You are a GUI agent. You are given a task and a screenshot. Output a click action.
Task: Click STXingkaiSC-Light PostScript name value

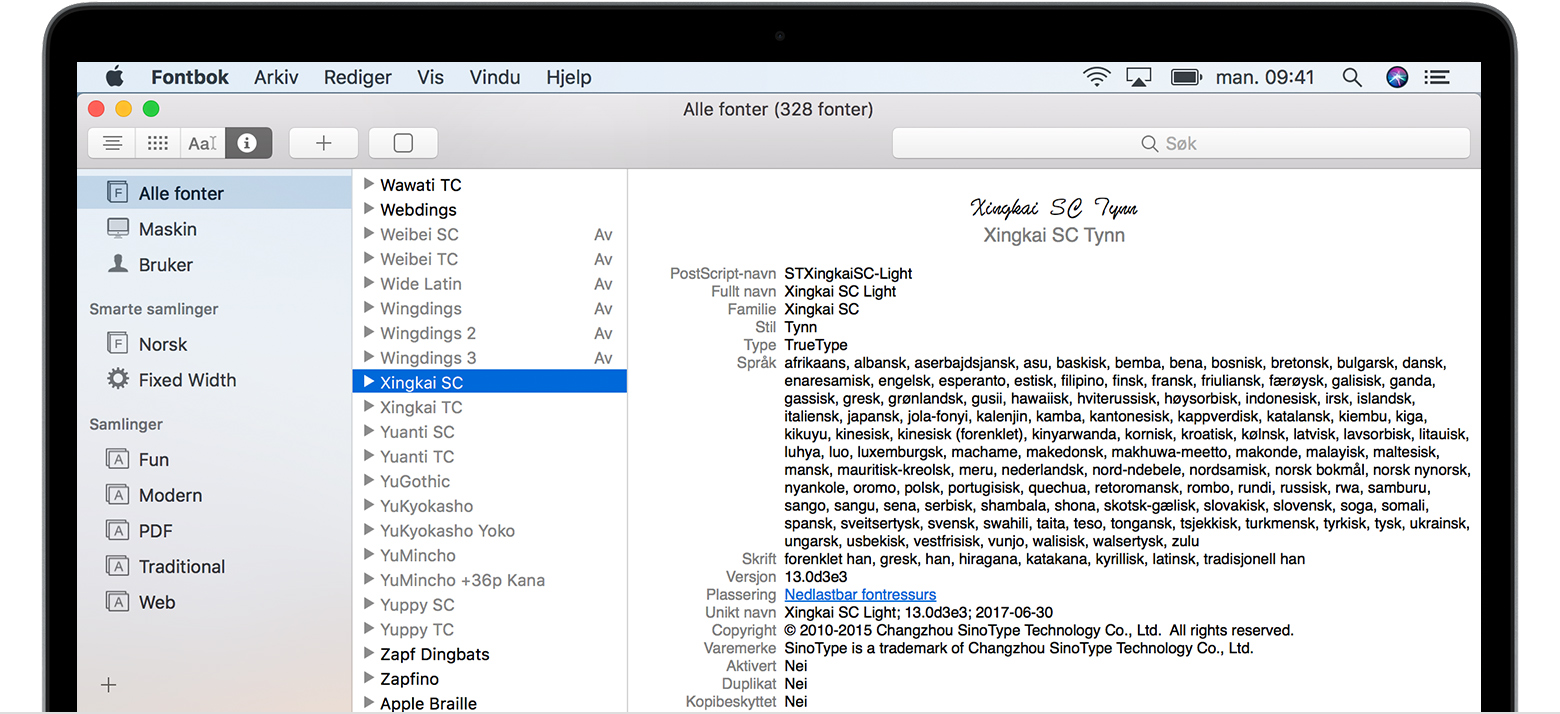[x=848, y=273]
